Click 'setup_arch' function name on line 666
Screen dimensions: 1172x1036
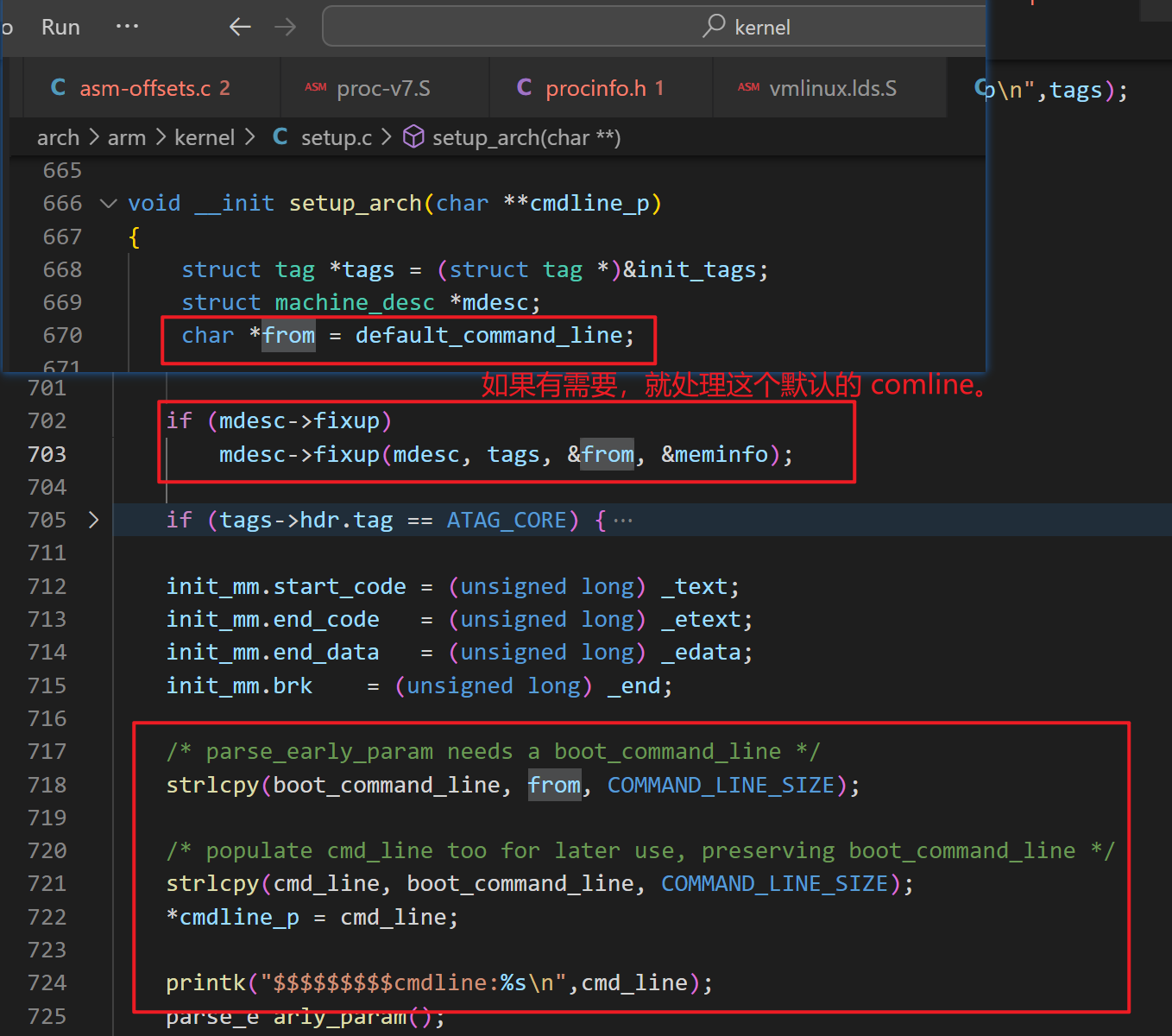tap(356, 203)
